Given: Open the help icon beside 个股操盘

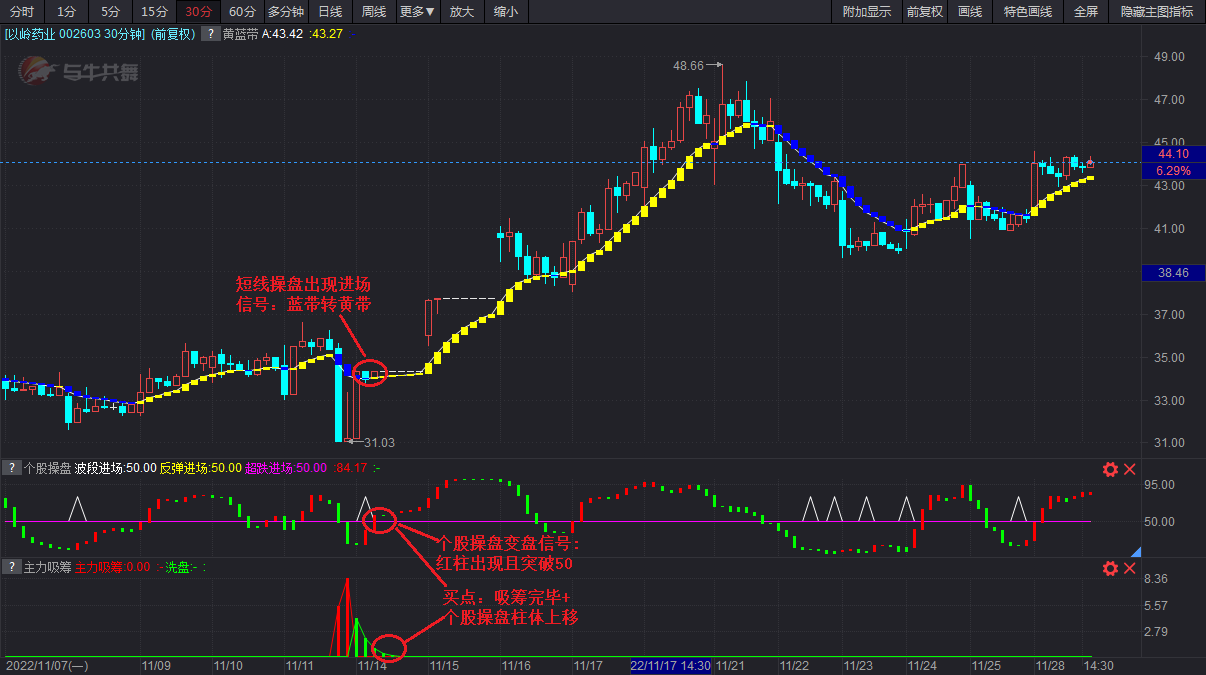Looking at the screenshot, I should click(x=10, y=468).
